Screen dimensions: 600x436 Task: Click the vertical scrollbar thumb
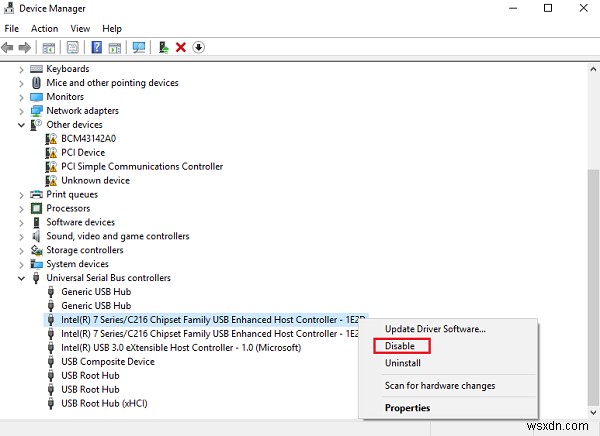click(x=593, y=287)
